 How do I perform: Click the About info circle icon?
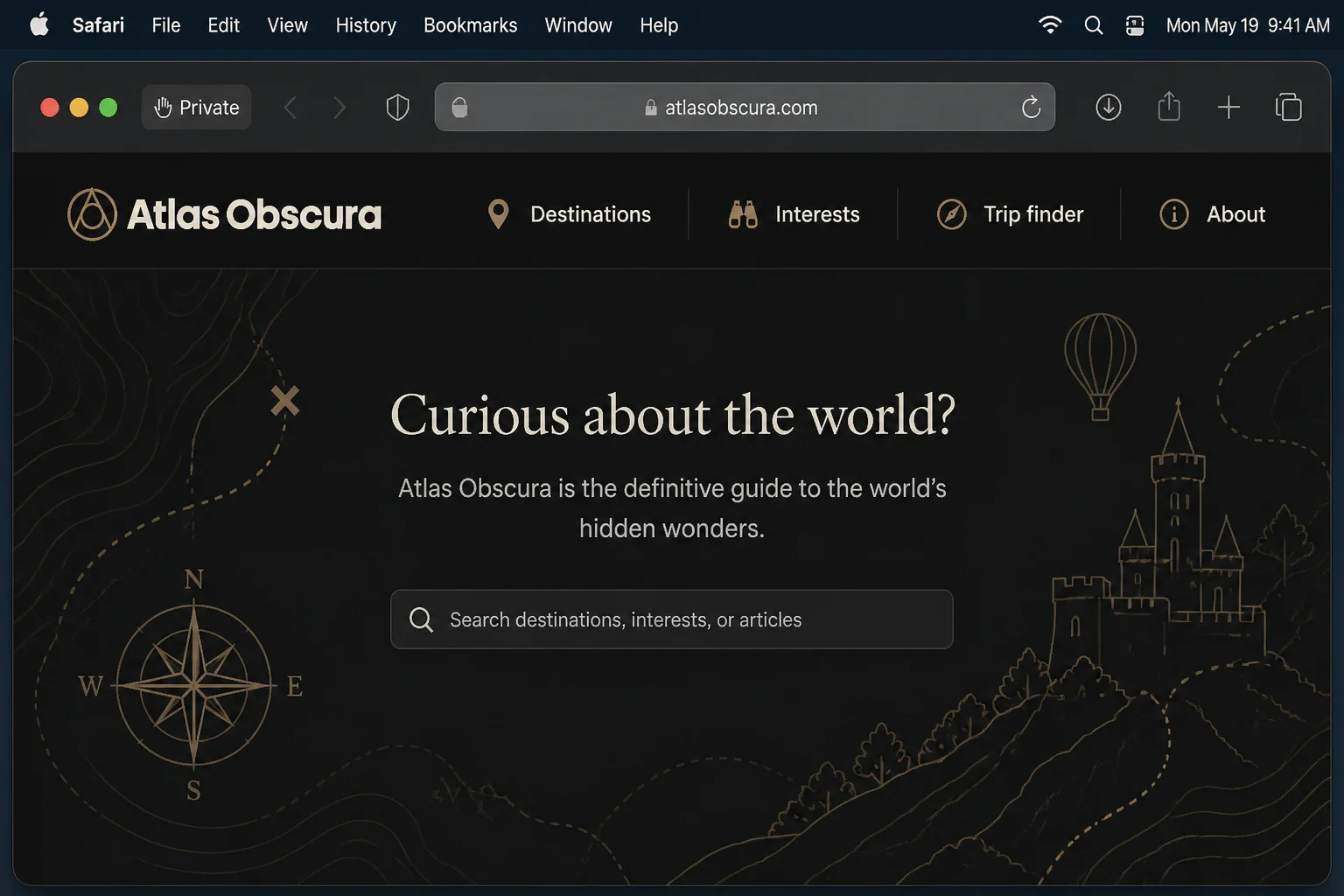tap(1174, 214)
